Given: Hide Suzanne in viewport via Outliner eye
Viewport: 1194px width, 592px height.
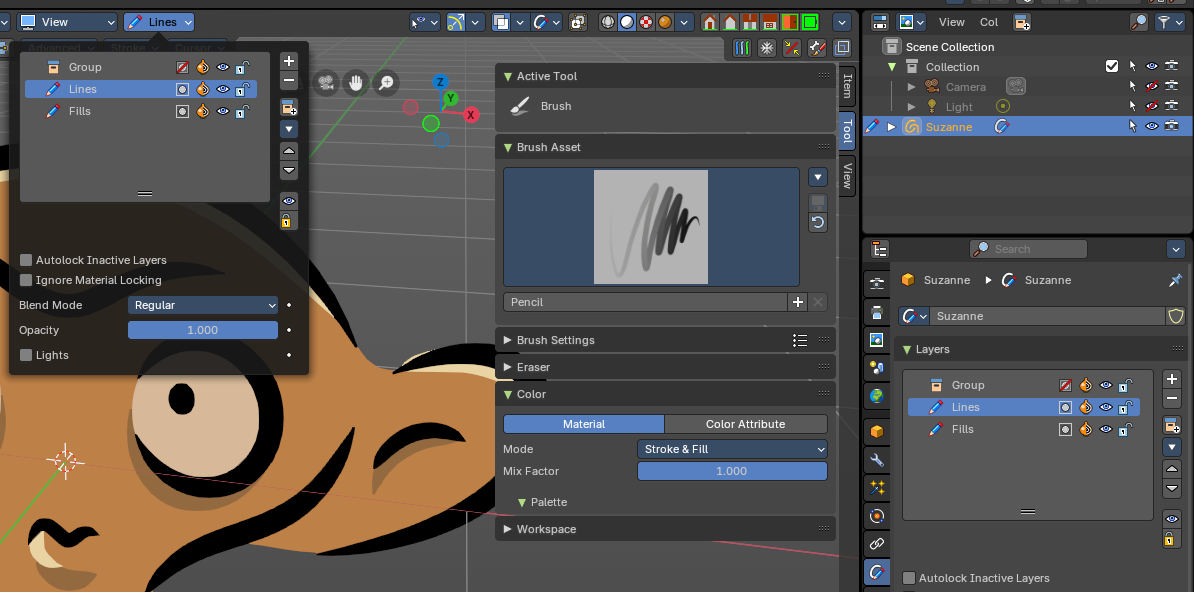Looking at the screenshot, I should pos(1152,126).
